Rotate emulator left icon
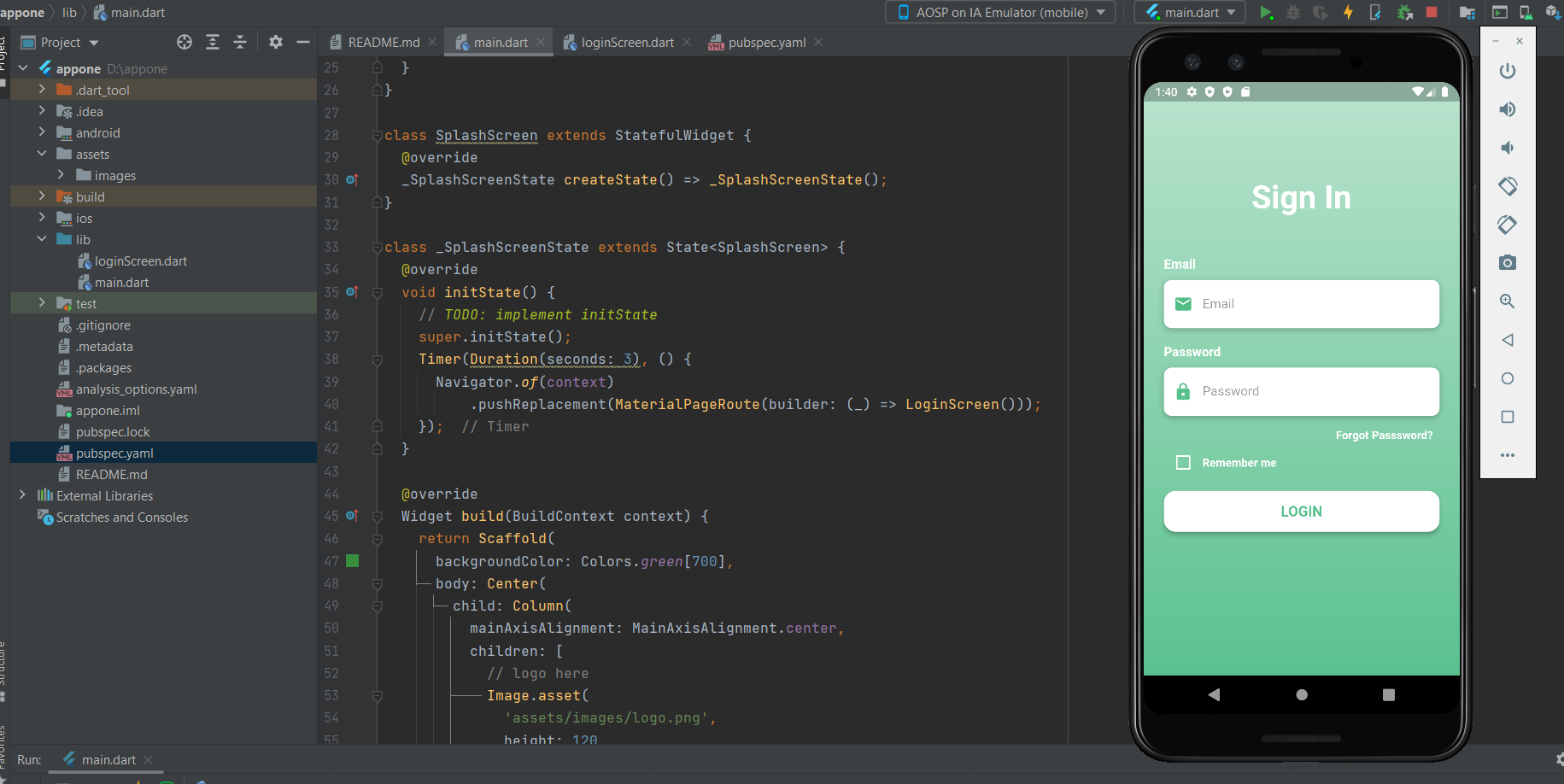This screenshot has height=784, width=1564. tap(1508, 185)
